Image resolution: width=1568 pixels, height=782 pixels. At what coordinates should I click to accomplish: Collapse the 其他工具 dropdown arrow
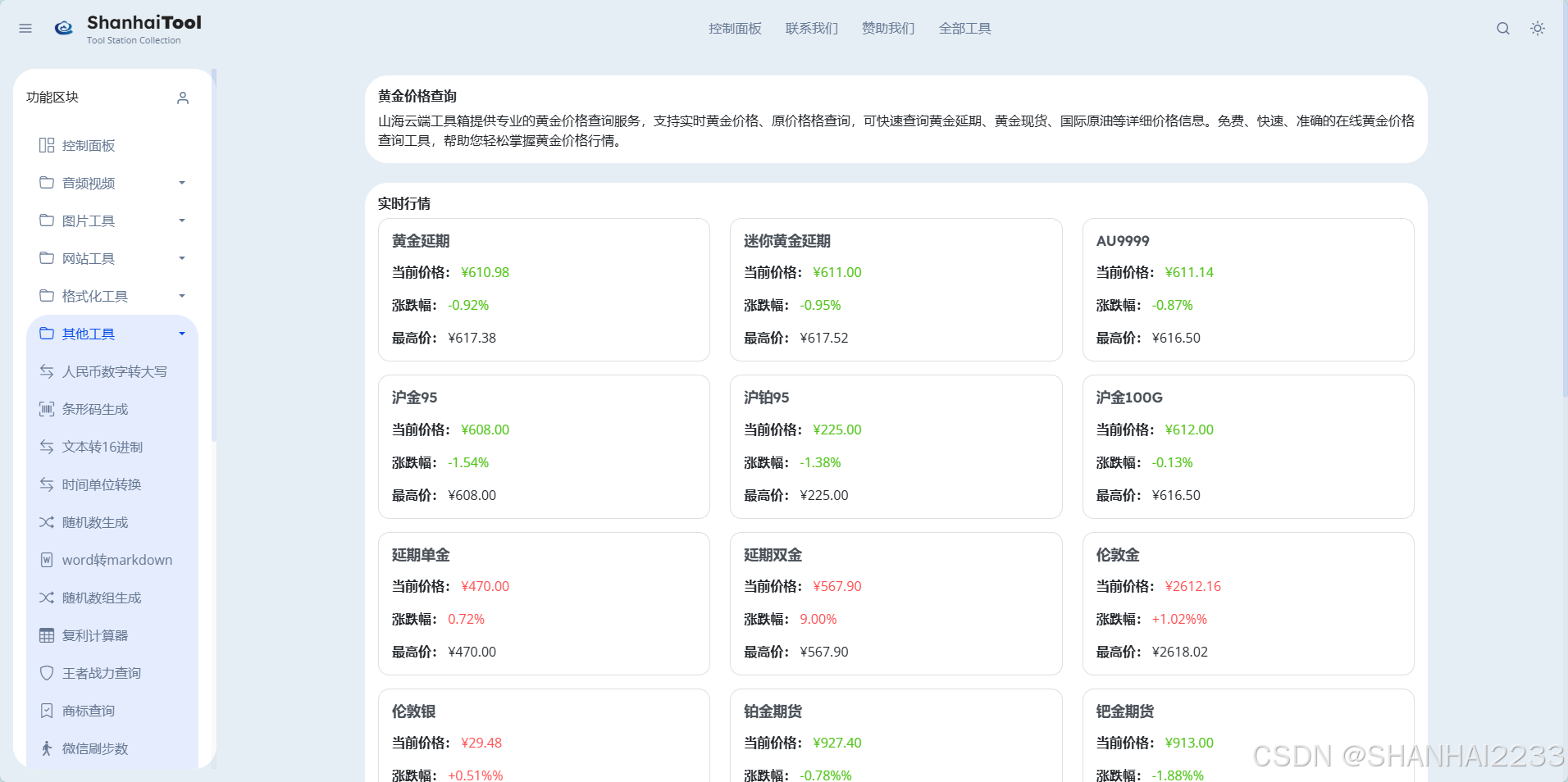coord(182,334)
